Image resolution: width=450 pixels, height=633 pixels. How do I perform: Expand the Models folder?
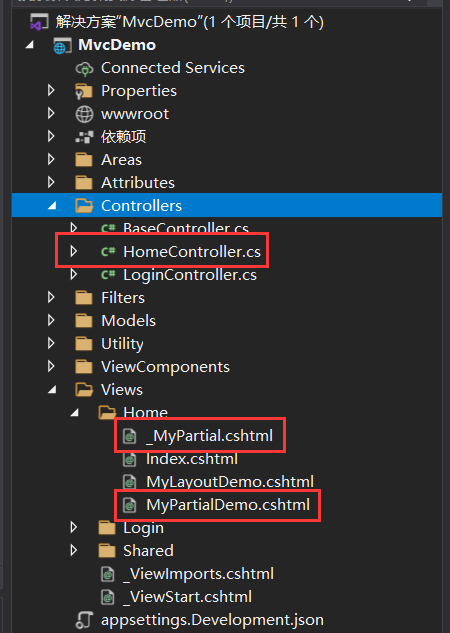(51, 320)
